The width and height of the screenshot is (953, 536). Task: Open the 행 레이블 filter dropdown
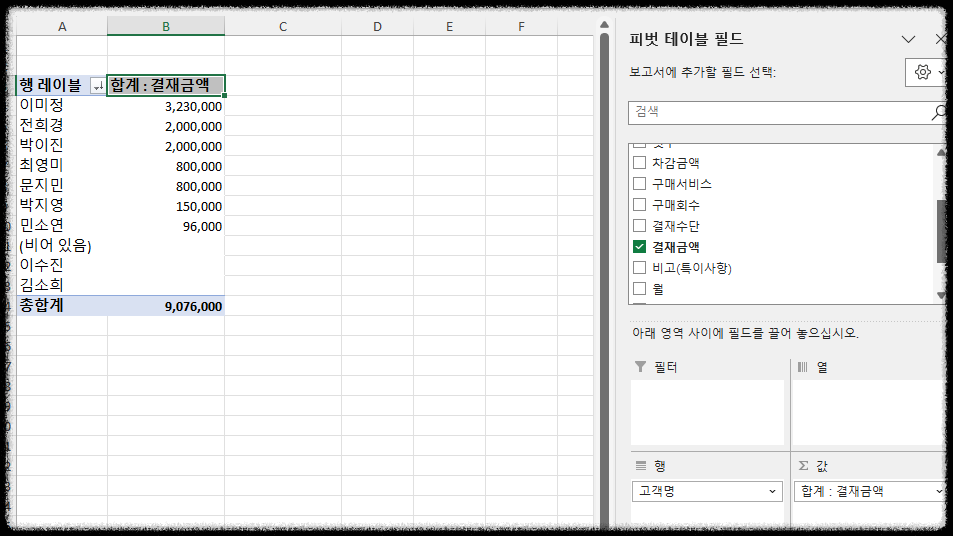(97, 86)
